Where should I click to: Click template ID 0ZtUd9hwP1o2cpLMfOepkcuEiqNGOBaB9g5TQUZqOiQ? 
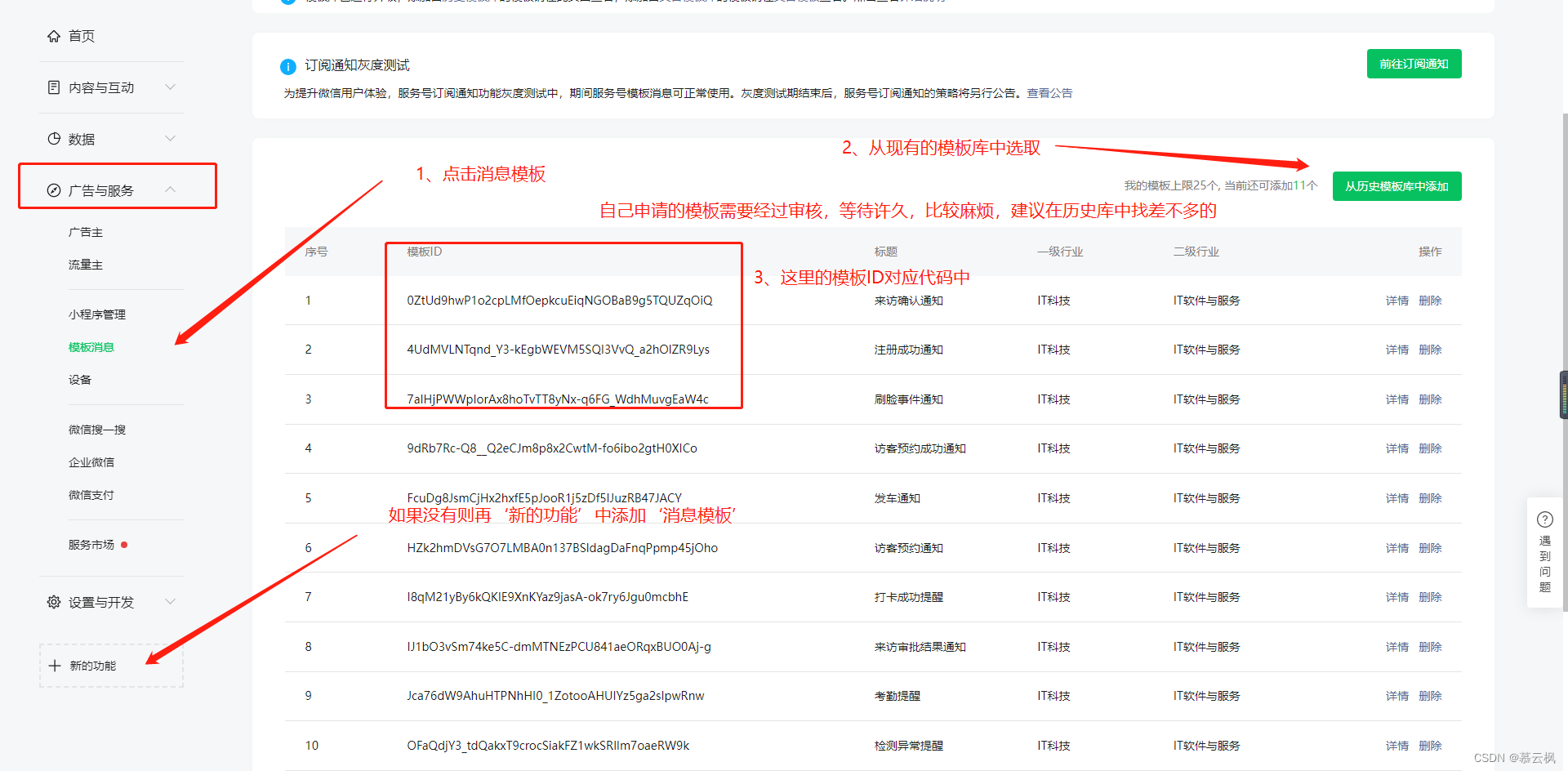[559, 301]
